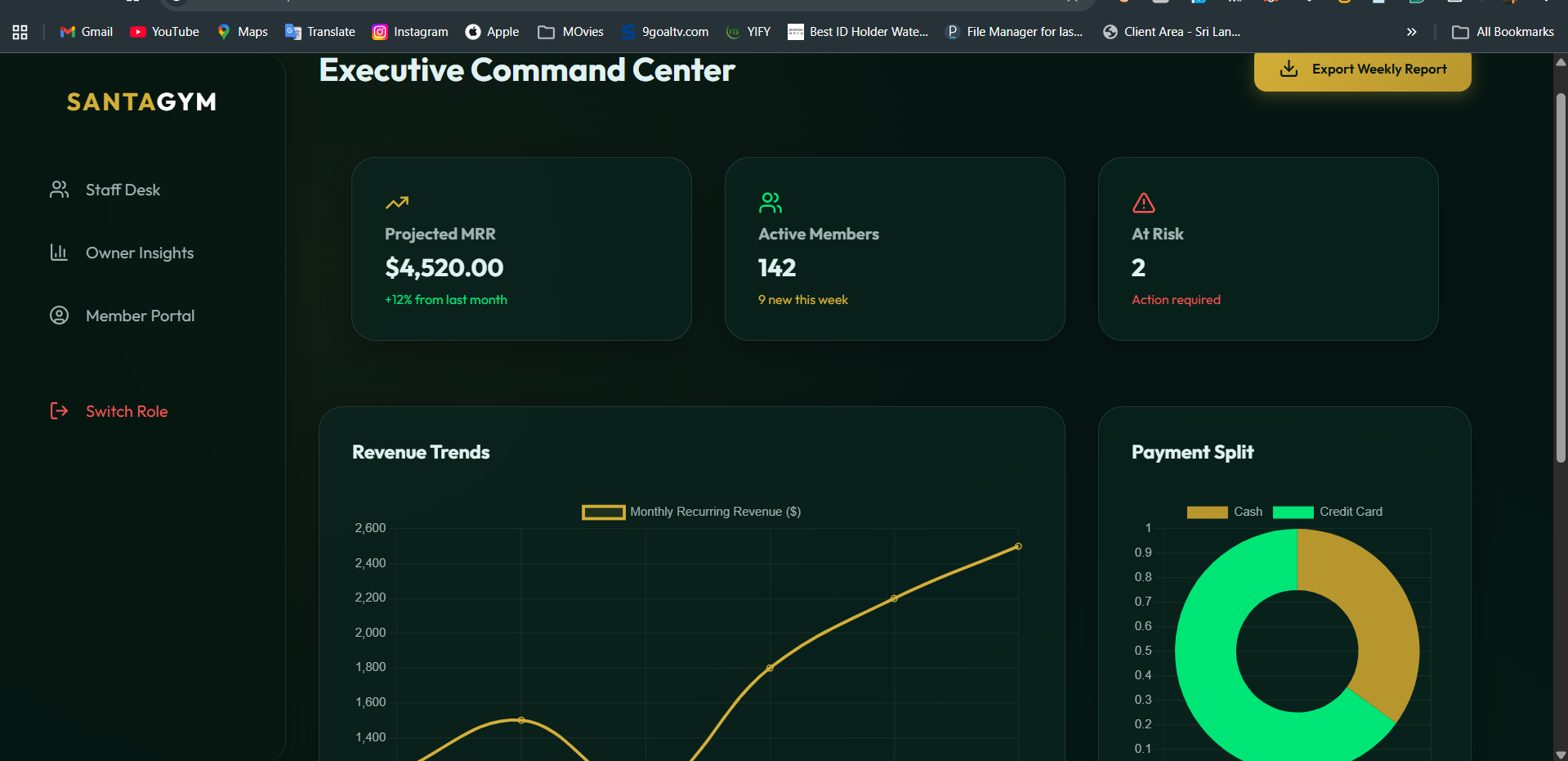
Task: Toggle the Monthly Recurring Revenue legend swatch
Action: (x=604, y=512)
